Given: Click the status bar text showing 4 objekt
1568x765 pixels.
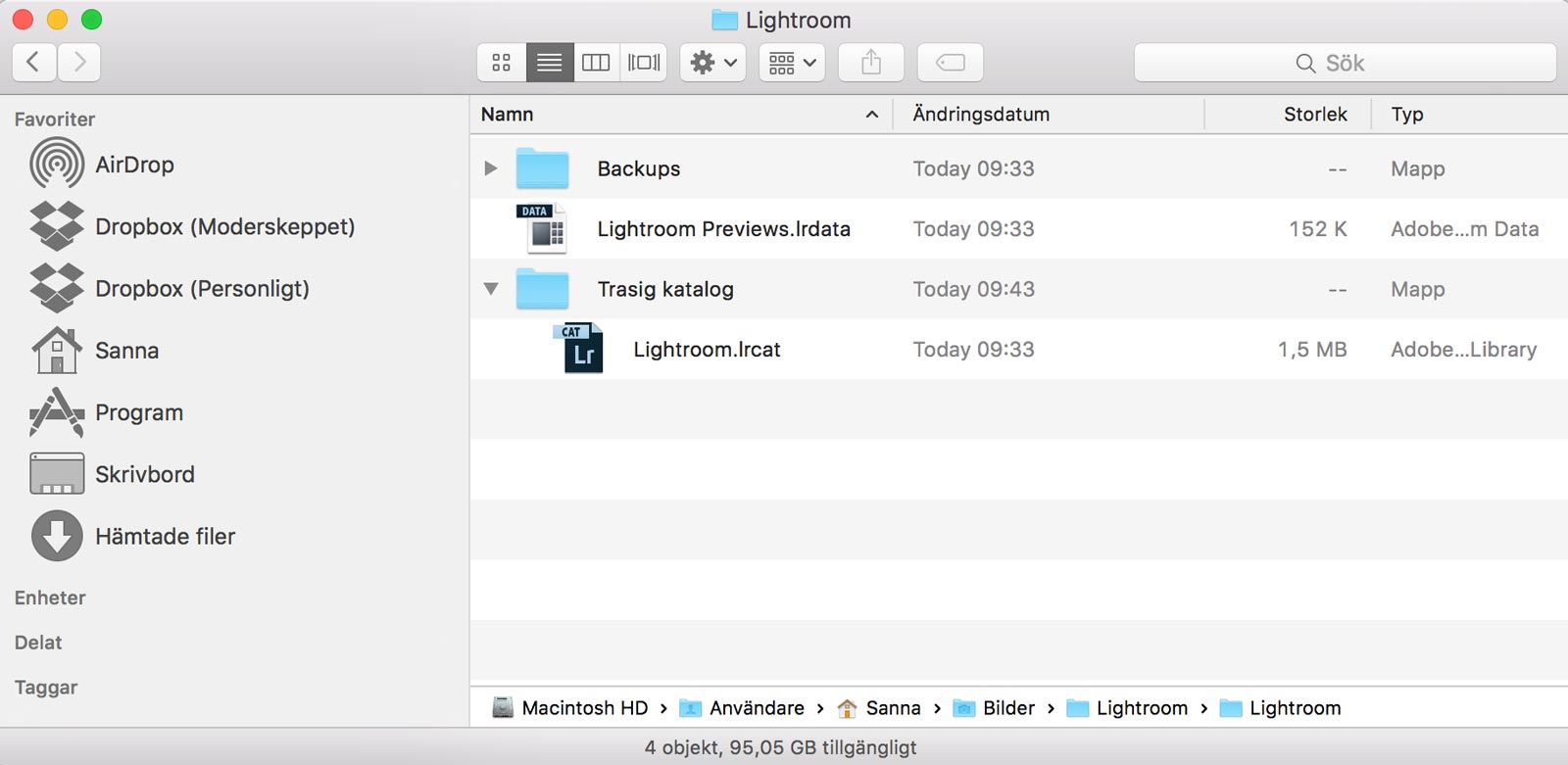Looking at the screenshot, I should coord(781,748).
